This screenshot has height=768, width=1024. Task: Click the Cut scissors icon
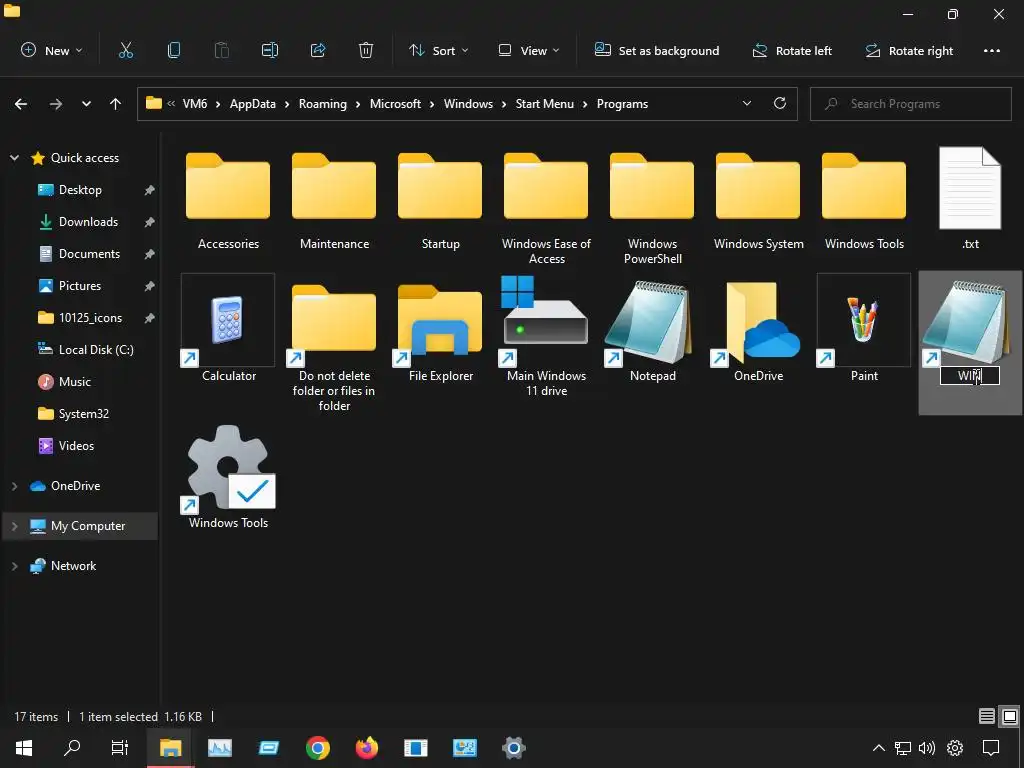[x=126, y=50]
